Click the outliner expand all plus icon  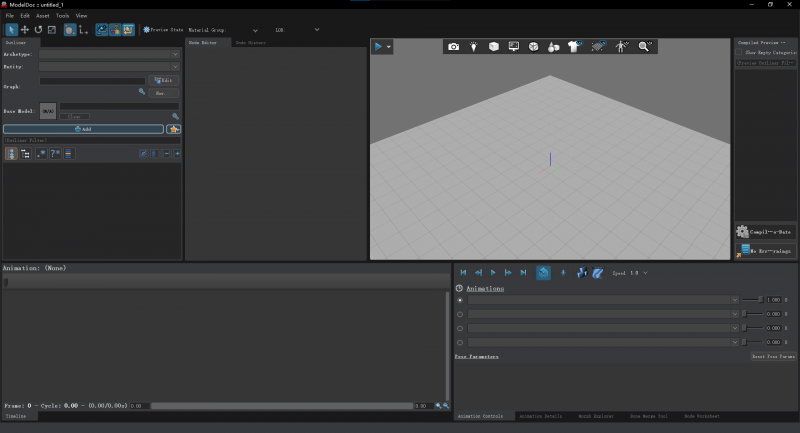pyautogui.click(x=177, y=154)
